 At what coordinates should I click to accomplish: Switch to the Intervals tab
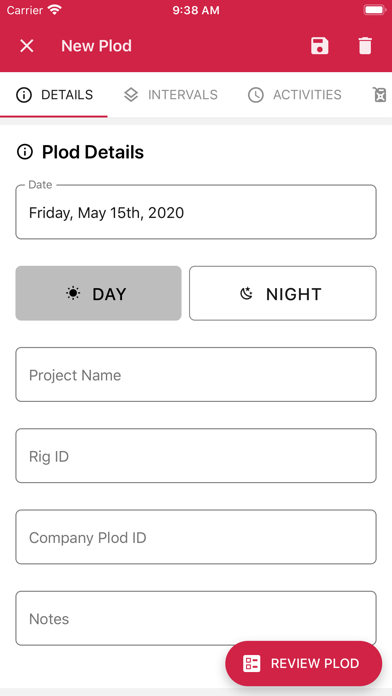171,95
